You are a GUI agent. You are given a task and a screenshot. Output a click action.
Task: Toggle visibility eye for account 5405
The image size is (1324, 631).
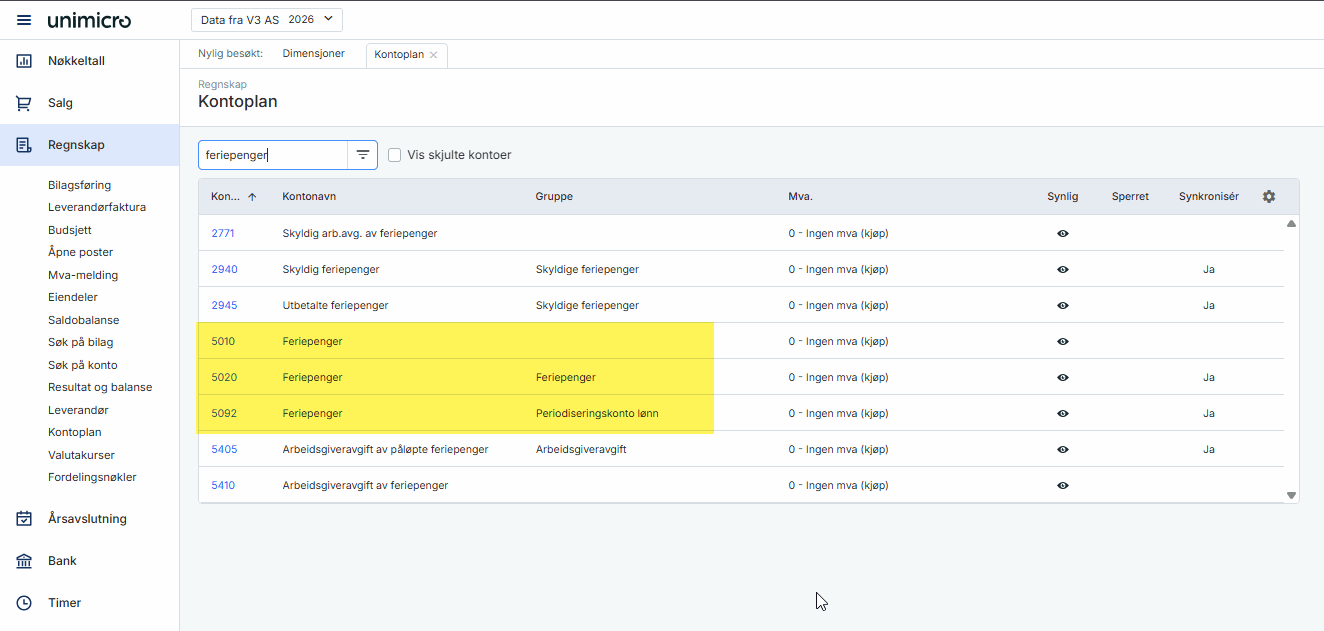pyautogui.click(x=1062, y=449)
